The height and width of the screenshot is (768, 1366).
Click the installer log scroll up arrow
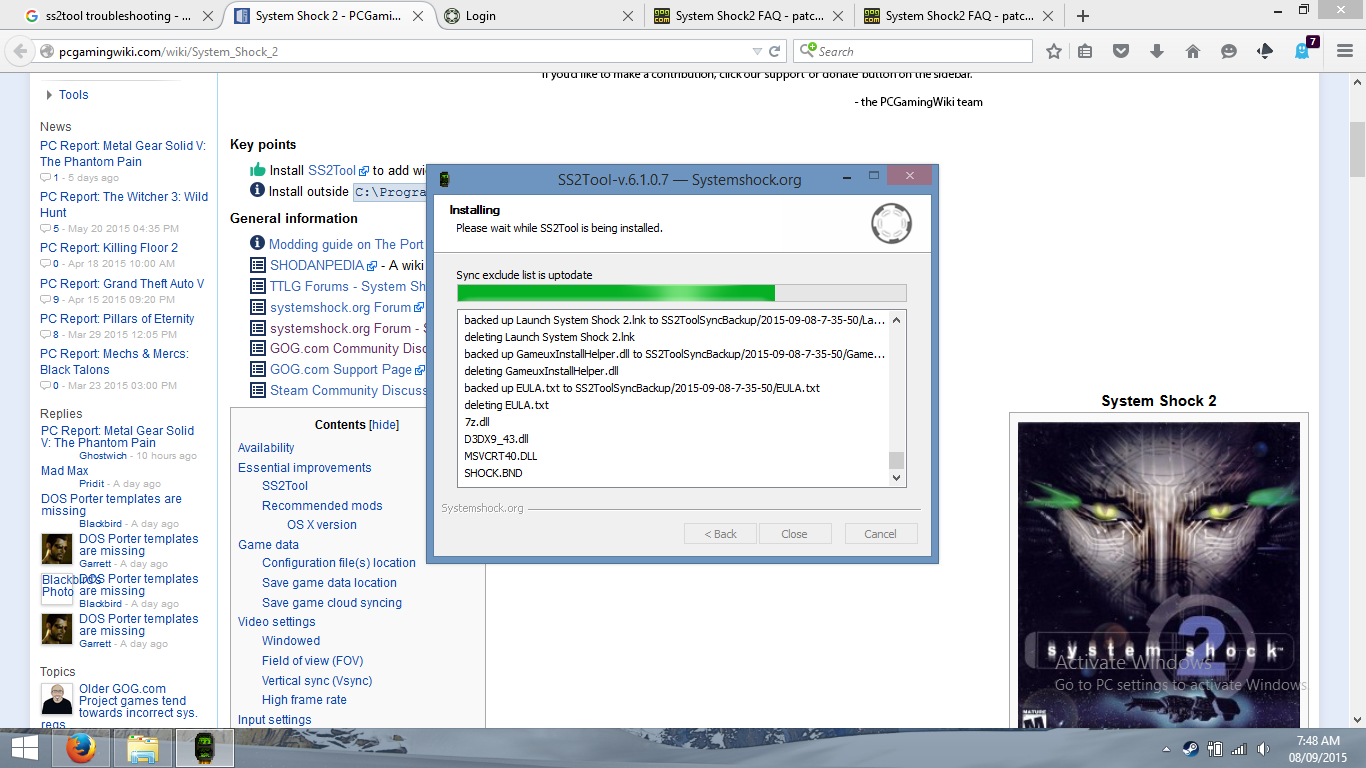(x=897, y=320)
